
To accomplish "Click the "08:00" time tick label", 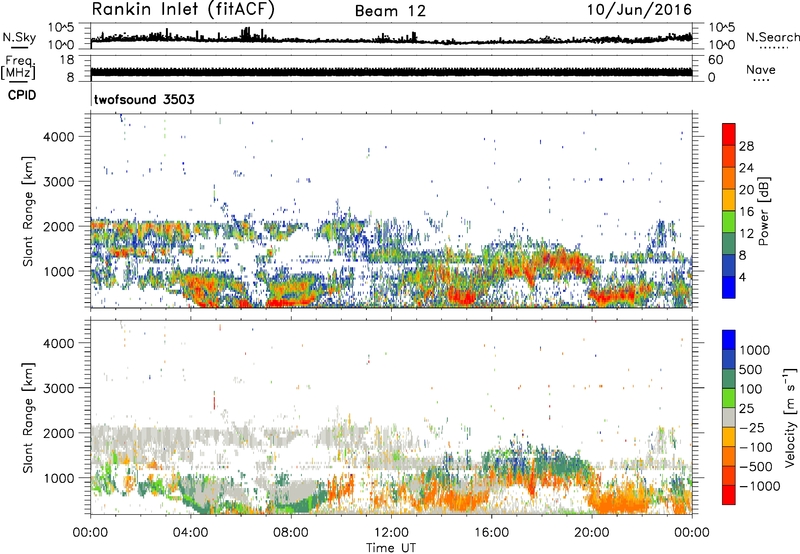I will [291, 533].
